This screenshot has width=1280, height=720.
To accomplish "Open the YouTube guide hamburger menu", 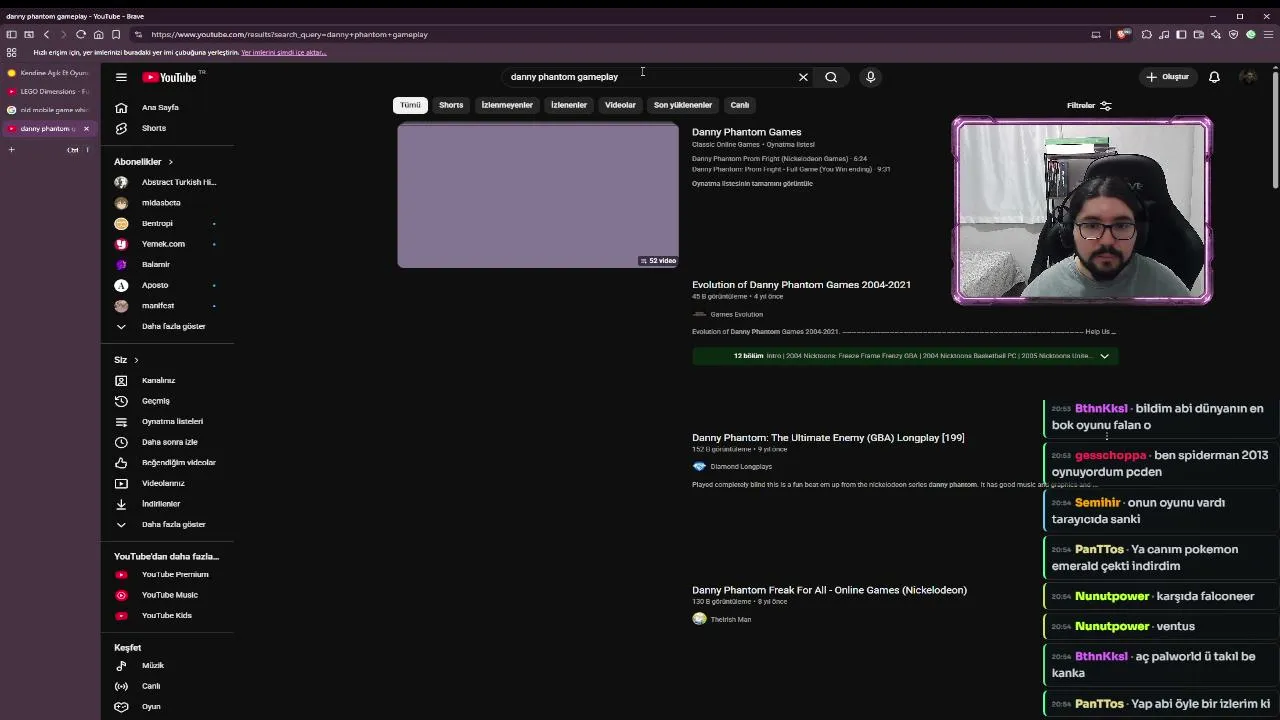I will (x=121, y=77).
